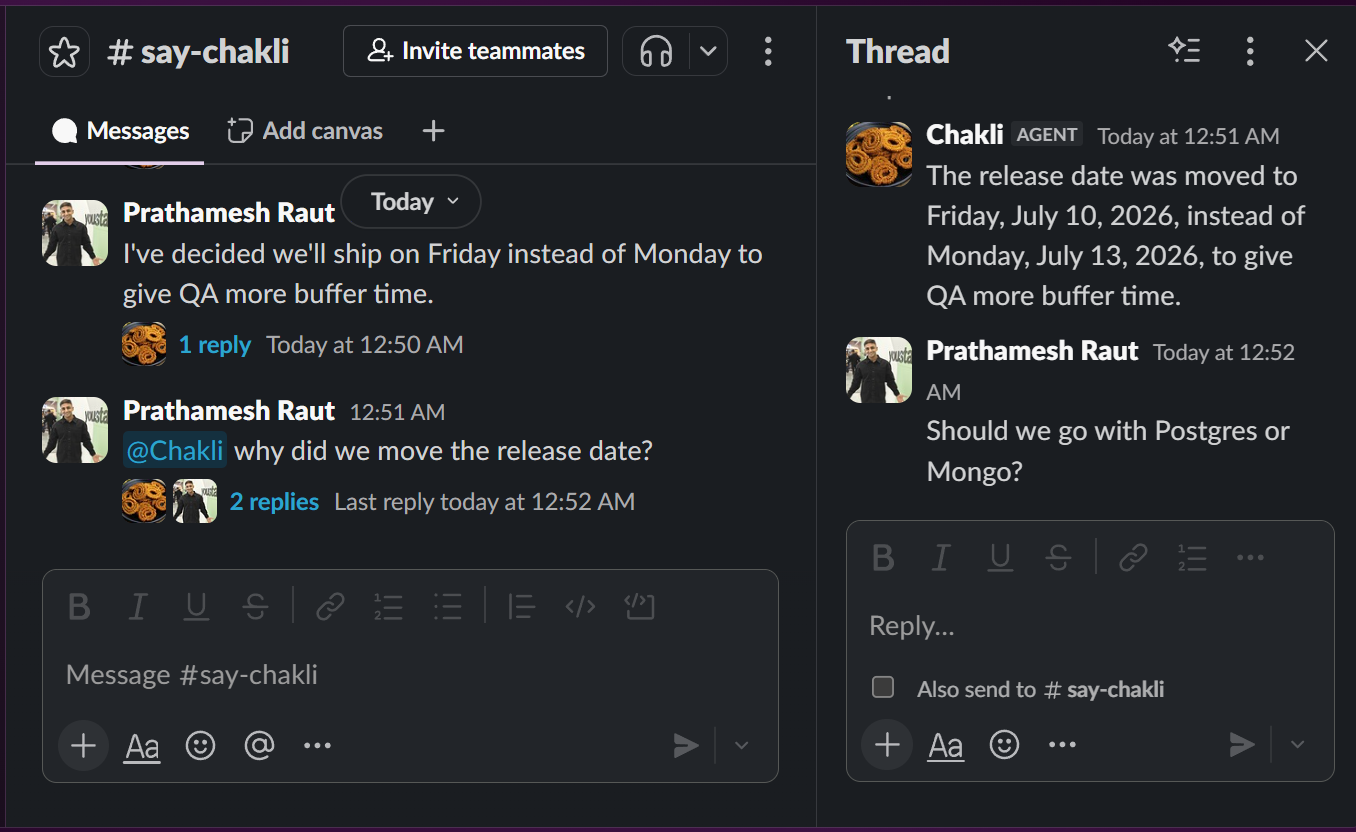The height and width of the screenshot is (832, 1356).
Task: Open emoji picker in channel composer
Action: pyautogui.click(x=200, y=745)
